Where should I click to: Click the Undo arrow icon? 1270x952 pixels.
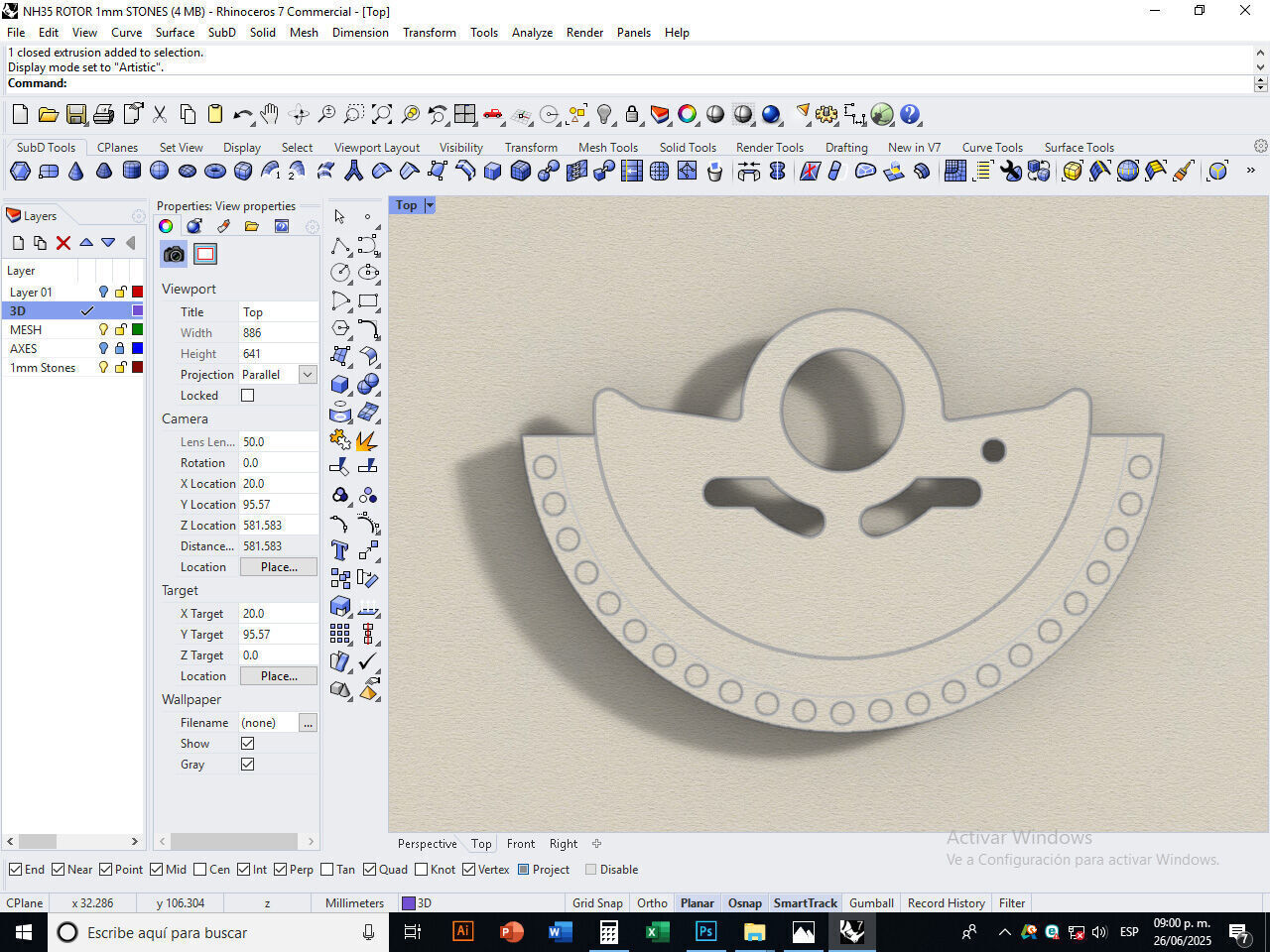pyautogui.click(x=242, y=115)
